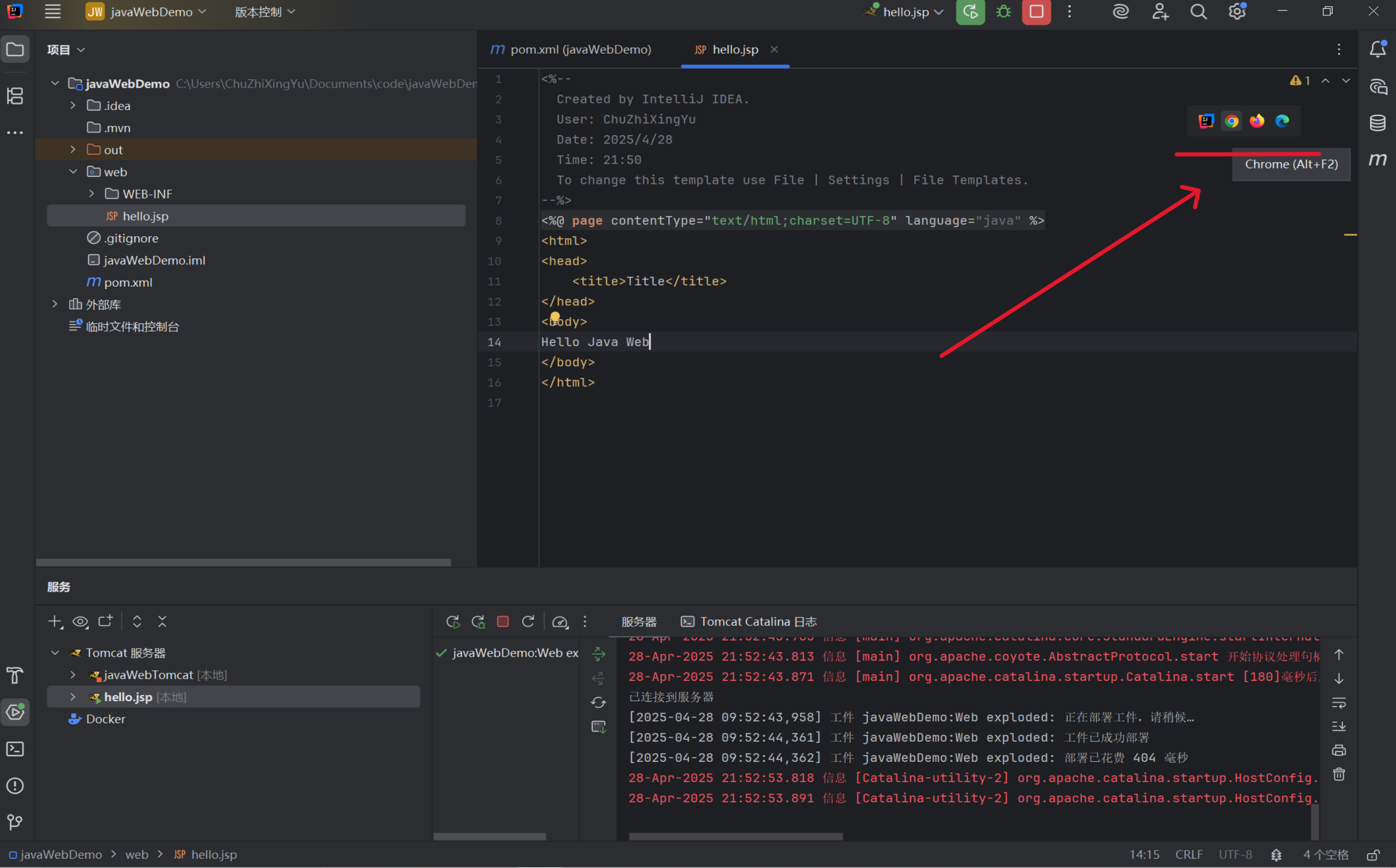
Task: Open the Database tool window
Action: pyautogui.click(x=1378, y=122)
